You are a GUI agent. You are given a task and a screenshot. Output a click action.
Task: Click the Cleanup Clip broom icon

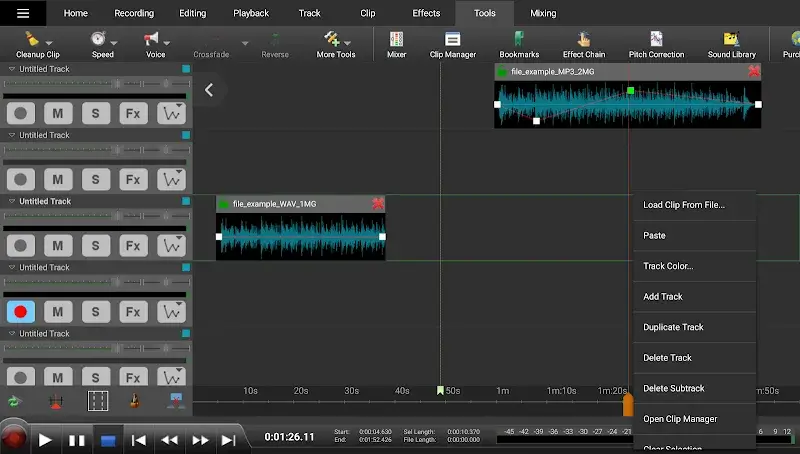coord(33,39)
